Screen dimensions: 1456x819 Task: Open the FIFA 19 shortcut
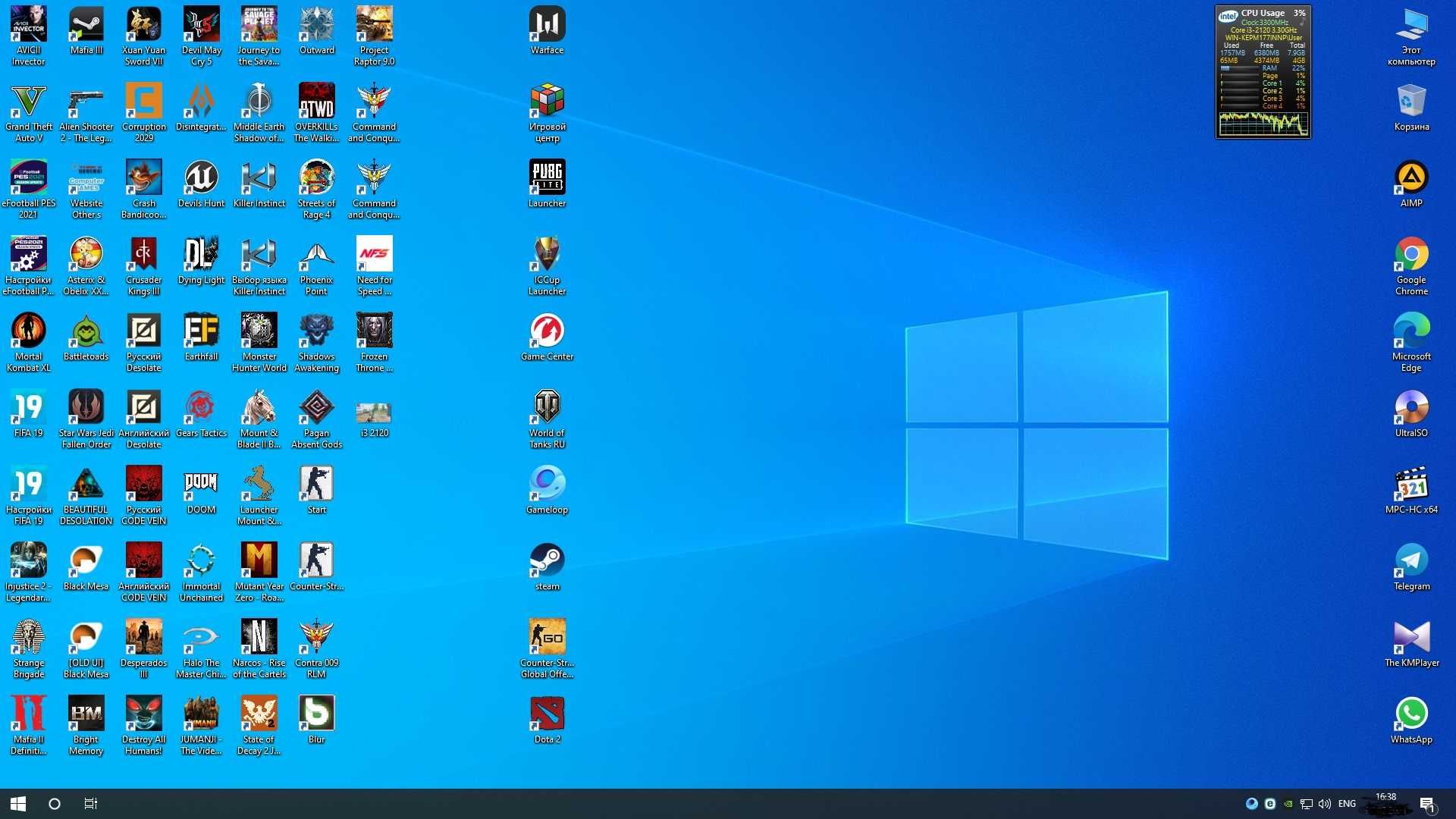(29, 413)
